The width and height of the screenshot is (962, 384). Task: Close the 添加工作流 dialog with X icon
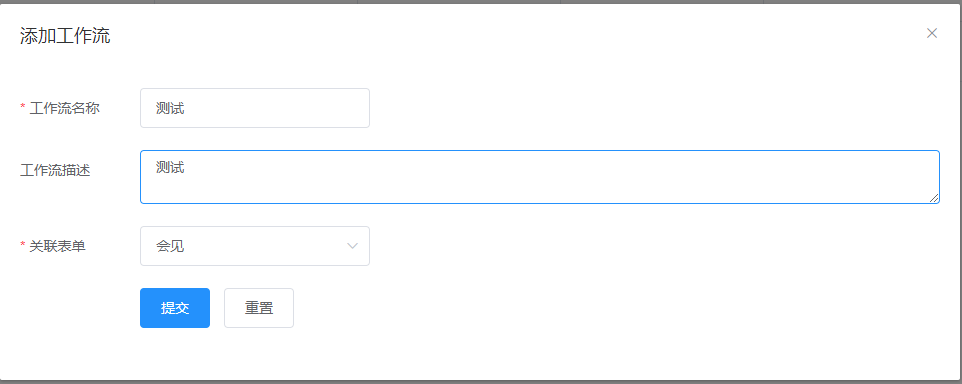point(931,33)
